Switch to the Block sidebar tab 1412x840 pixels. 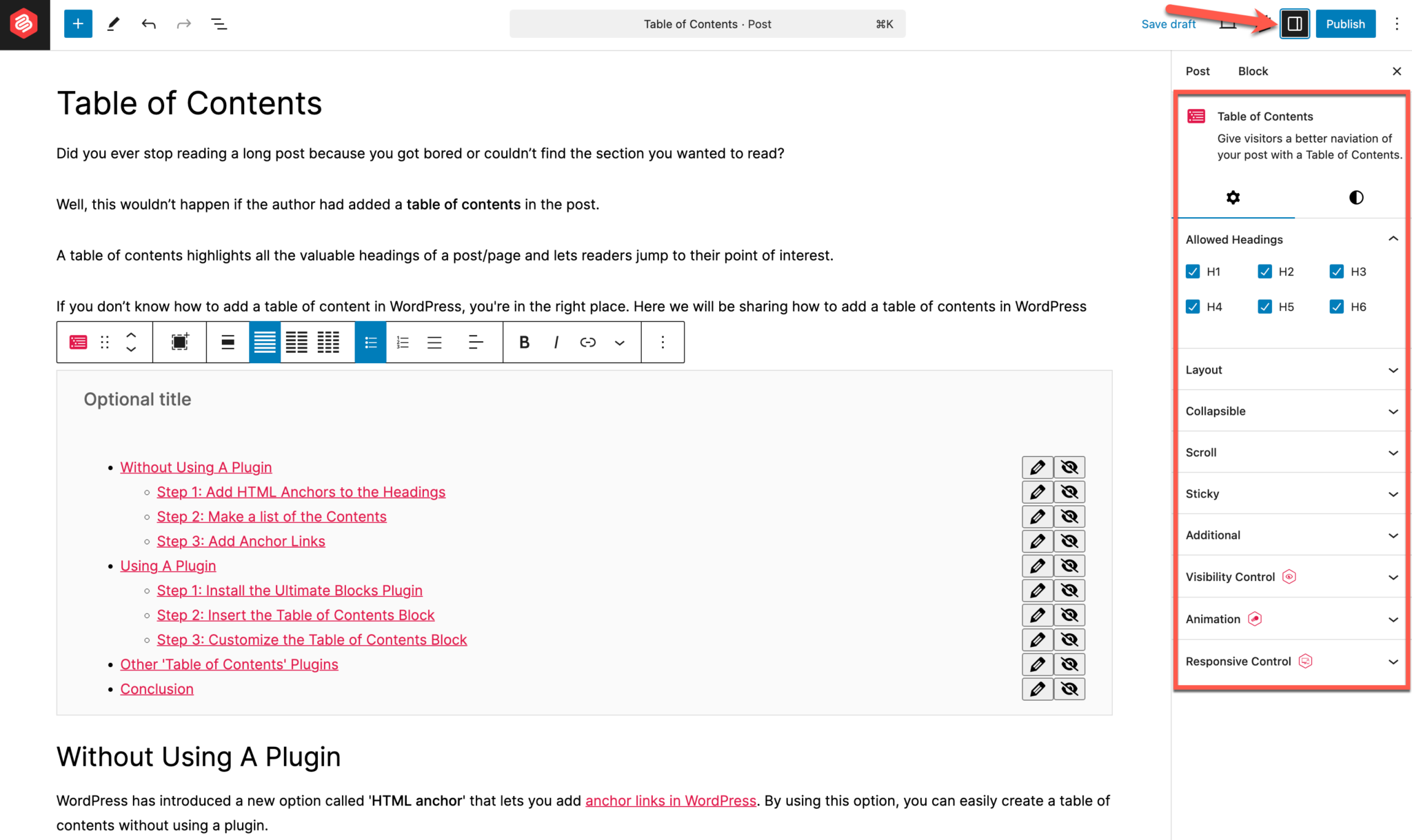pos(1253,71)
